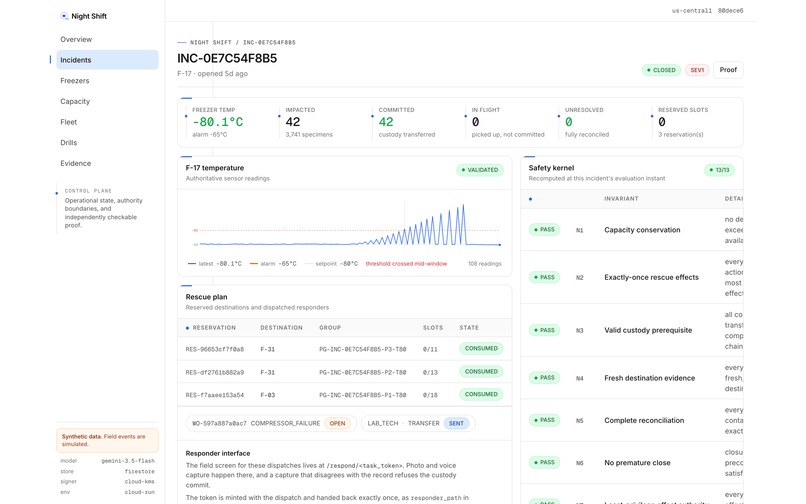806x504 pixels.
Task: Click the us-central1 region label
Action: (x=691, y=10)
